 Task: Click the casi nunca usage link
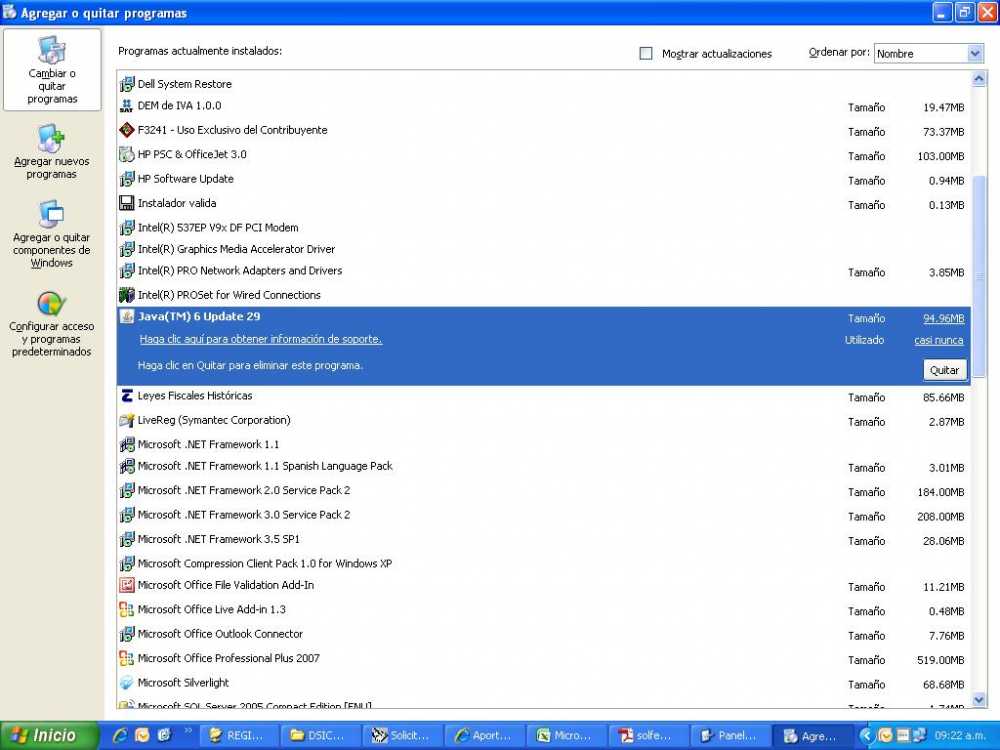coord(939,340)
